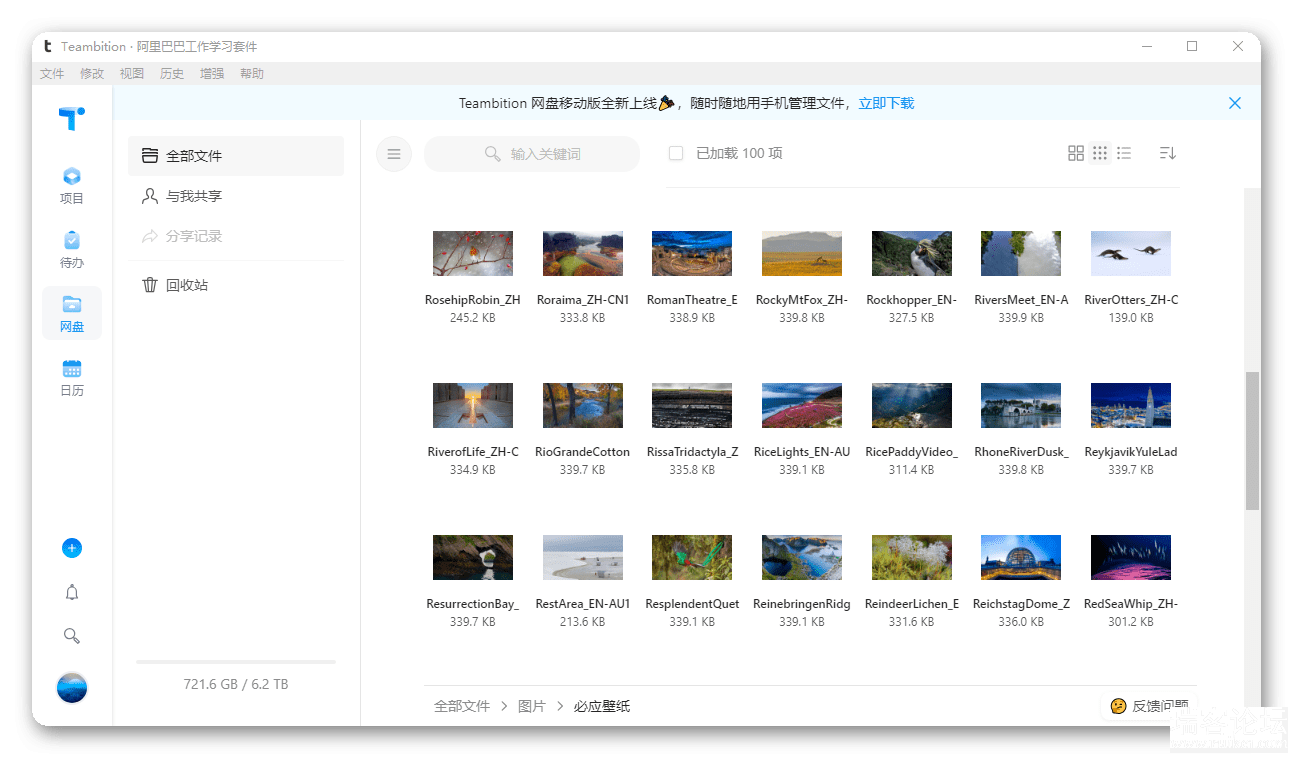The image size is (1293, 758).
Task: Open the sort order options icon
Action: (x=1167, y=153)
